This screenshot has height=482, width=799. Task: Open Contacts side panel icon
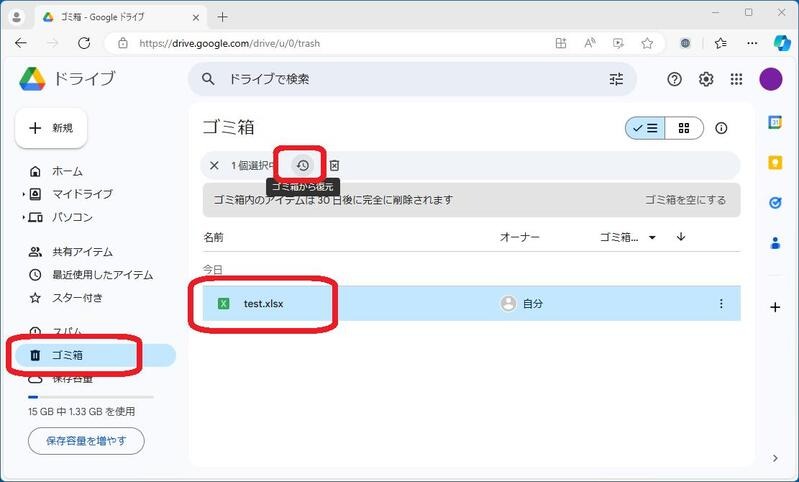775,243
